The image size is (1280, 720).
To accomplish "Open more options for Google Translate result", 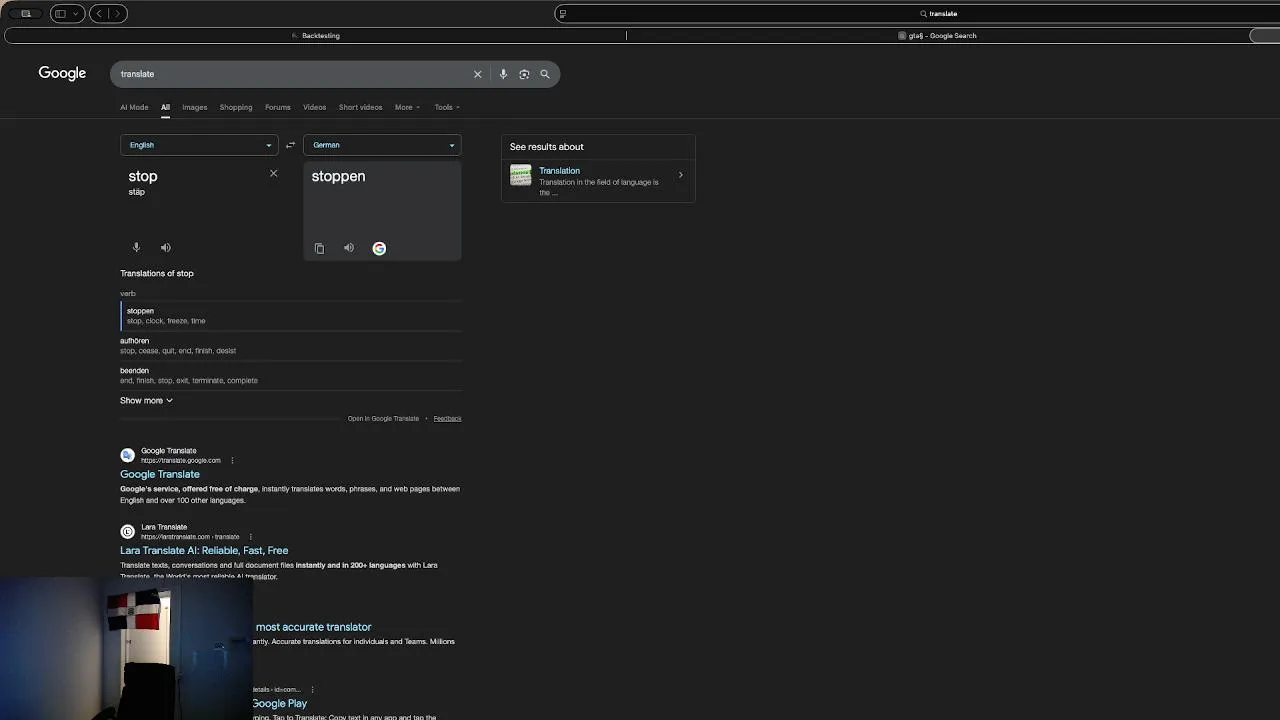I will point(232,461).
